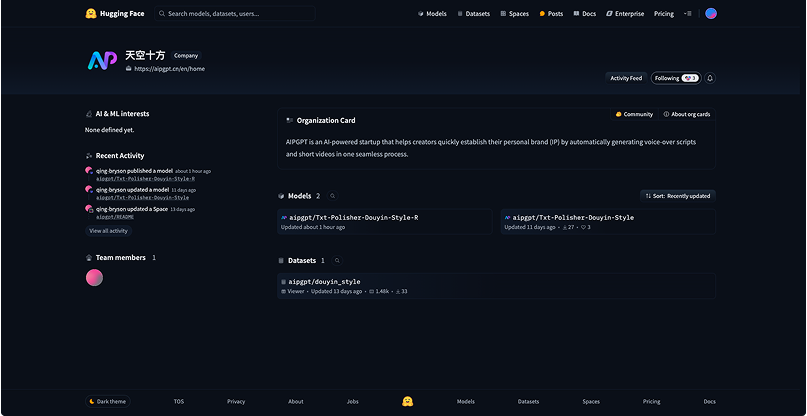Screen dimensions: 807x416
Task: Open the Sort: Recently updated dropdown
Action: [x=678, y=196]
